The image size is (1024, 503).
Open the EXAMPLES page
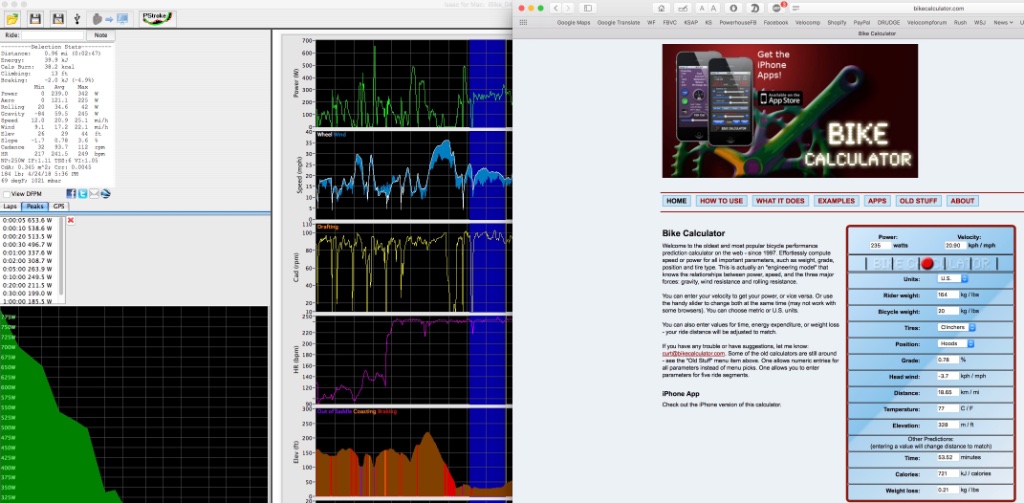(x=836, y=201)
